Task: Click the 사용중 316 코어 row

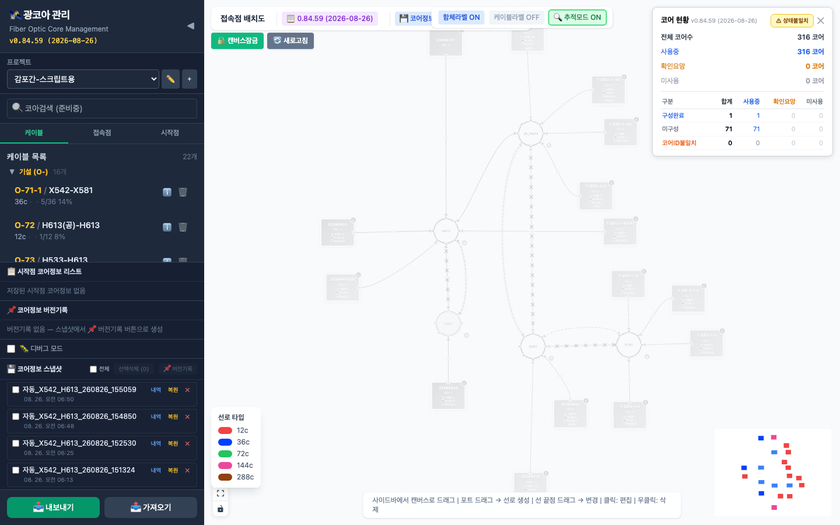Action: coord(742,52)
